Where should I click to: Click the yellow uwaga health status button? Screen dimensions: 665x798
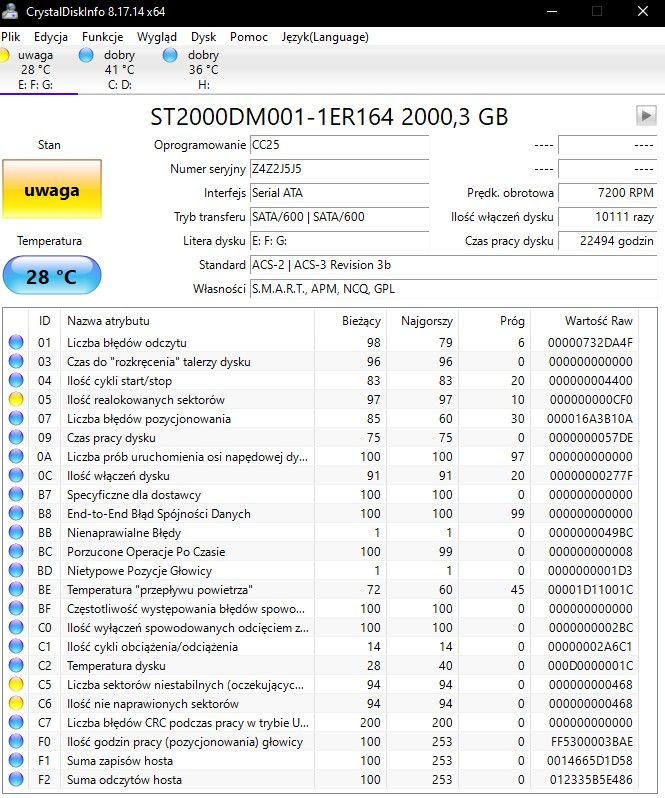tap(52, 190)
